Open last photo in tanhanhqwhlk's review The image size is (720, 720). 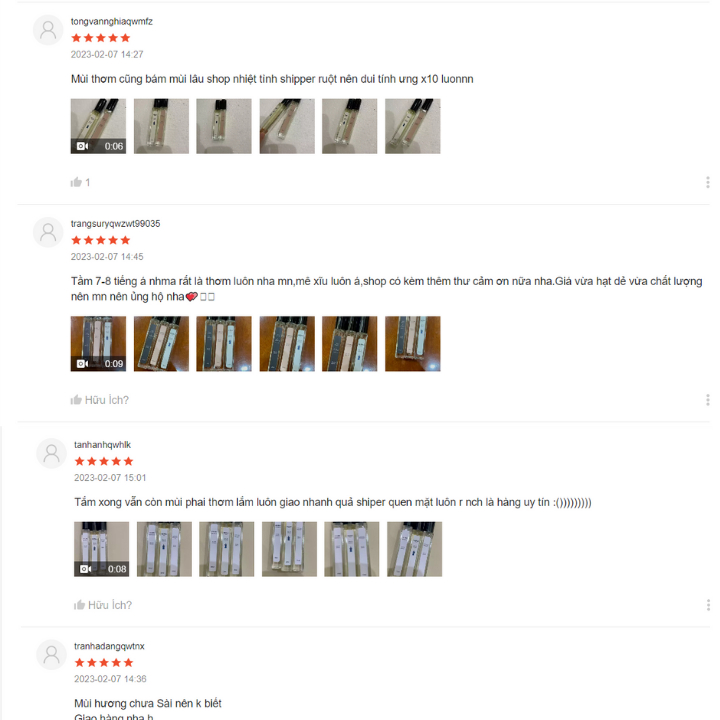[415, 549]
